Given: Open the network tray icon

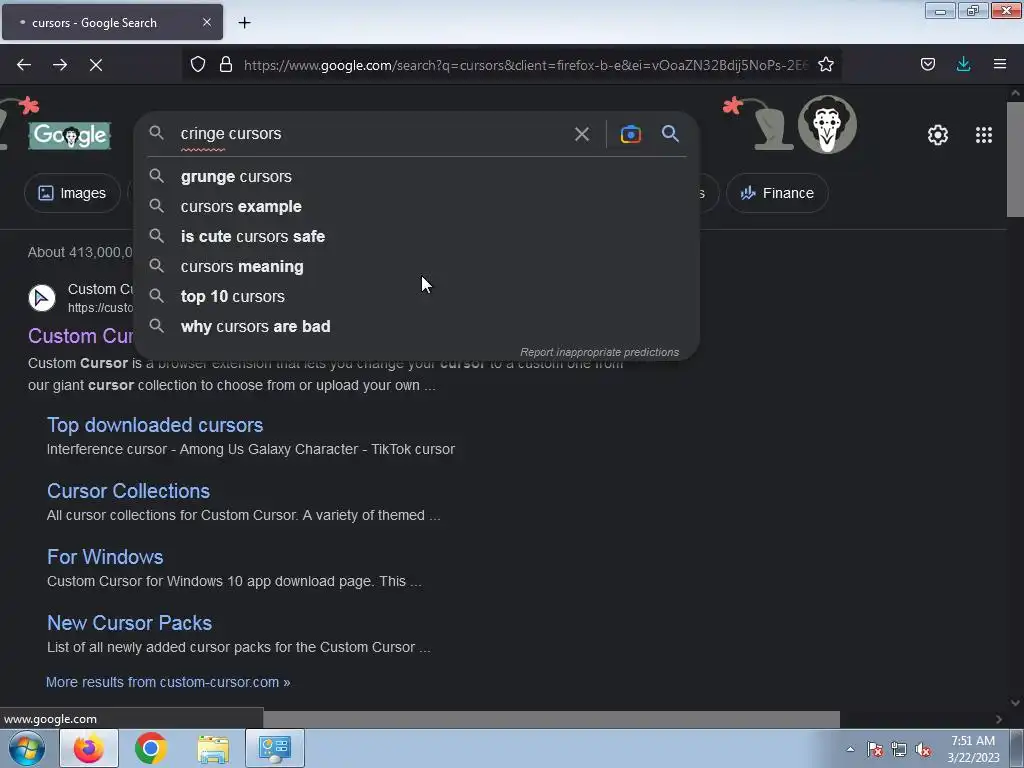Looking at the screenshot, I should [x=899, y=749].
